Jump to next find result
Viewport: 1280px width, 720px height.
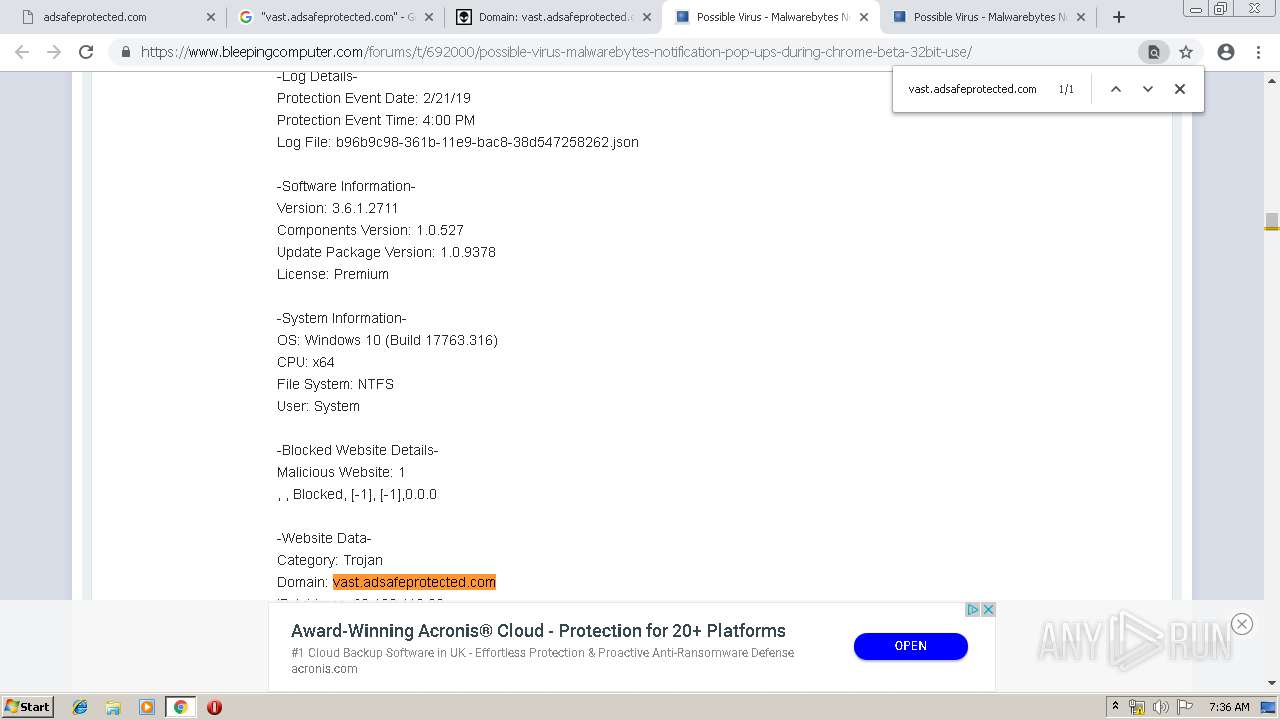[x=1148, y=89]
